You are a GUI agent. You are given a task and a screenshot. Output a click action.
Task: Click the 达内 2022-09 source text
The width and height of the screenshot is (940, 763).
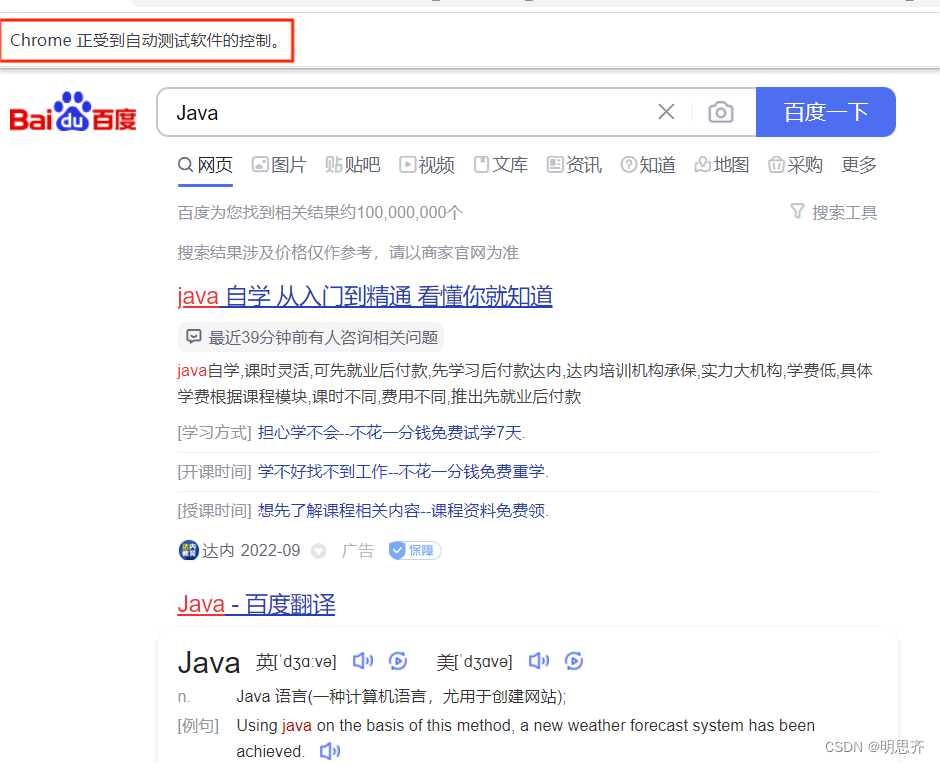coord(251,550)
